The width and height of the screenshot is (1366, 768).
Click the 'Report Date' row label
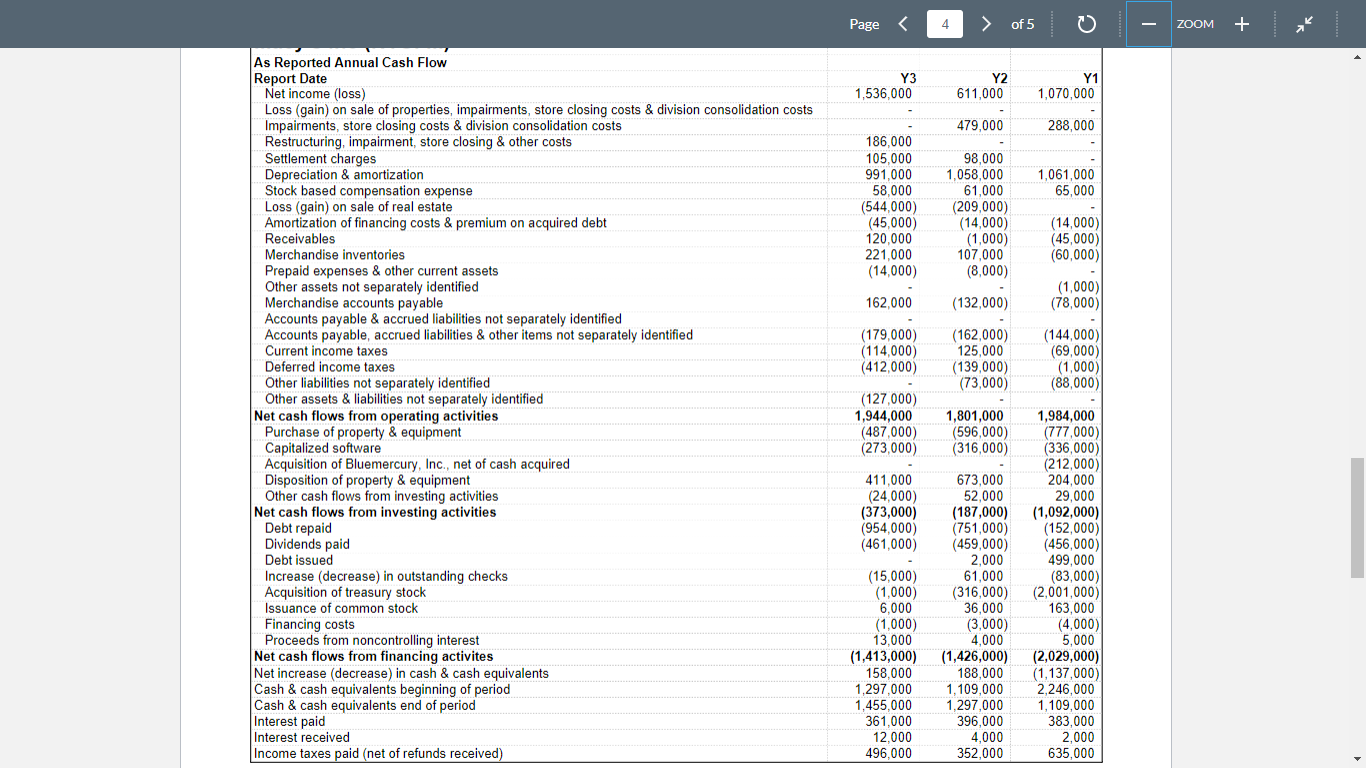coord(290,78)
